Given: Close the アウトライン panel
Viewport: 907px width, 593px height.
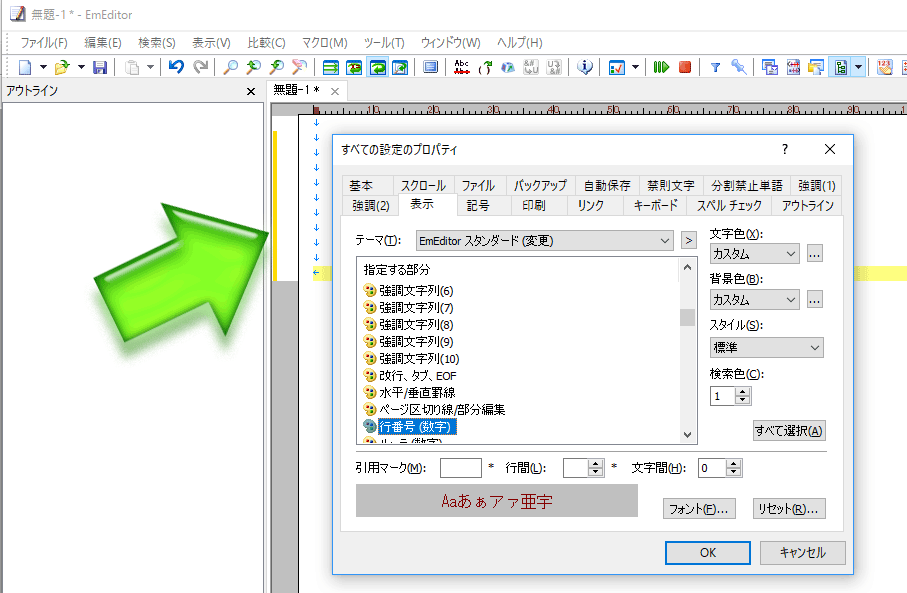Looking at the screenshot, I should (250, 91).
